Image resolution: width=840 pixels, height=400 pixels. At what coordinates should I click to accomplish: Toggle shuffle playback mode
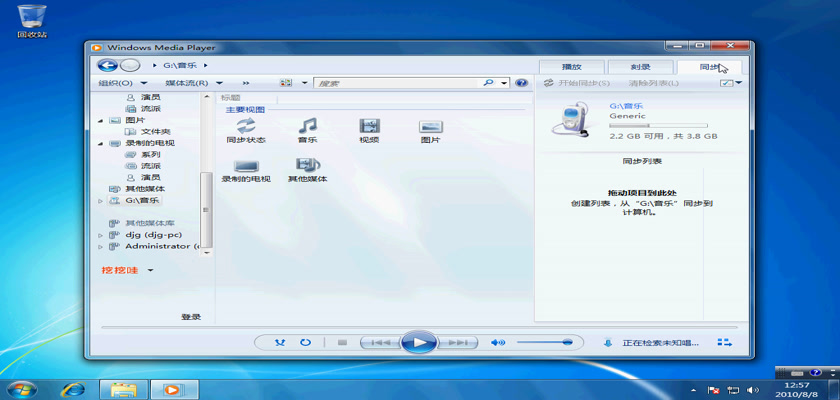click(x=280, y=342)
